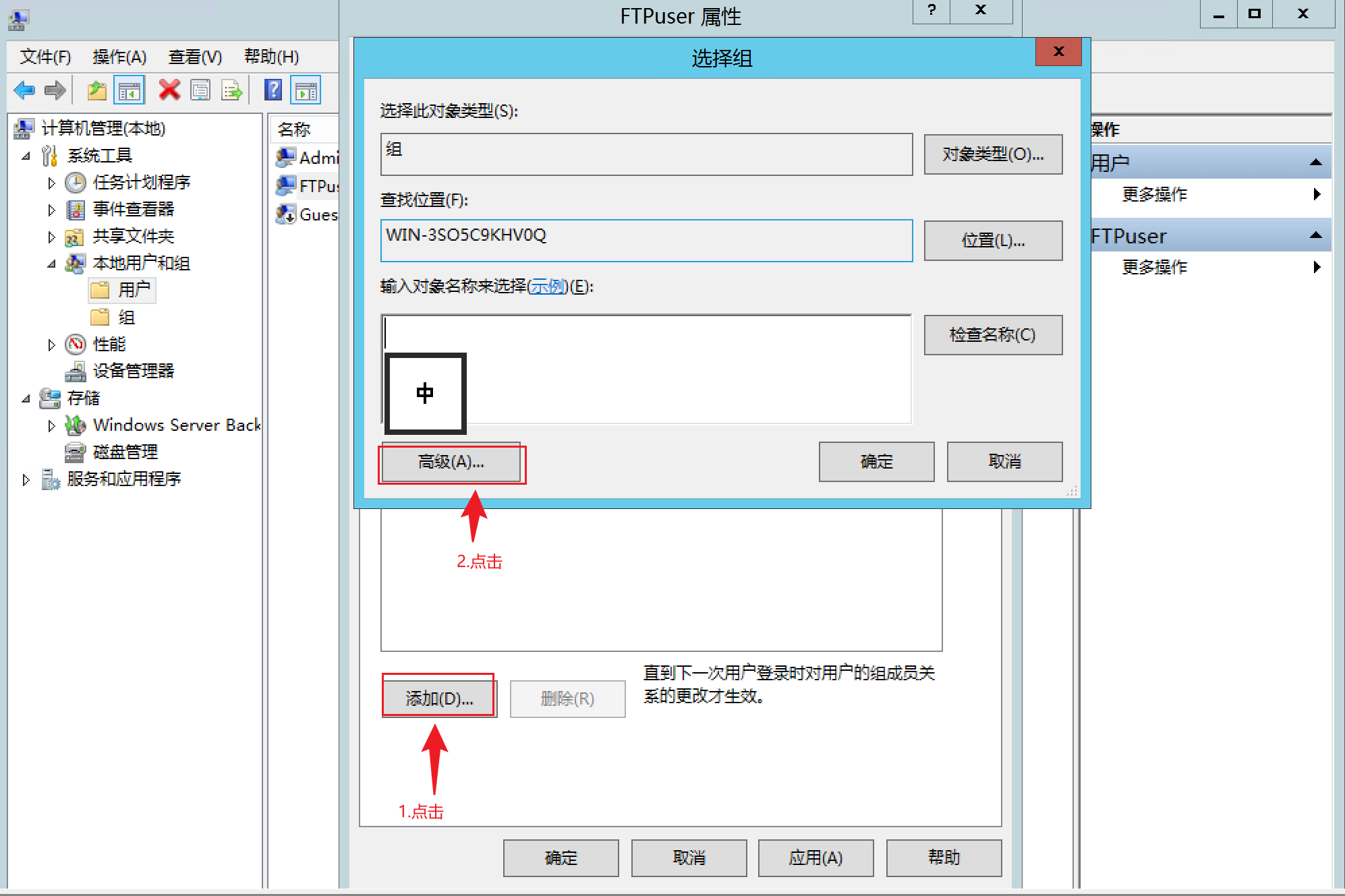This screenshot has width=1345, height=896.
Task: Click the forward arrow toolbar icon
Action: (55, 90)
